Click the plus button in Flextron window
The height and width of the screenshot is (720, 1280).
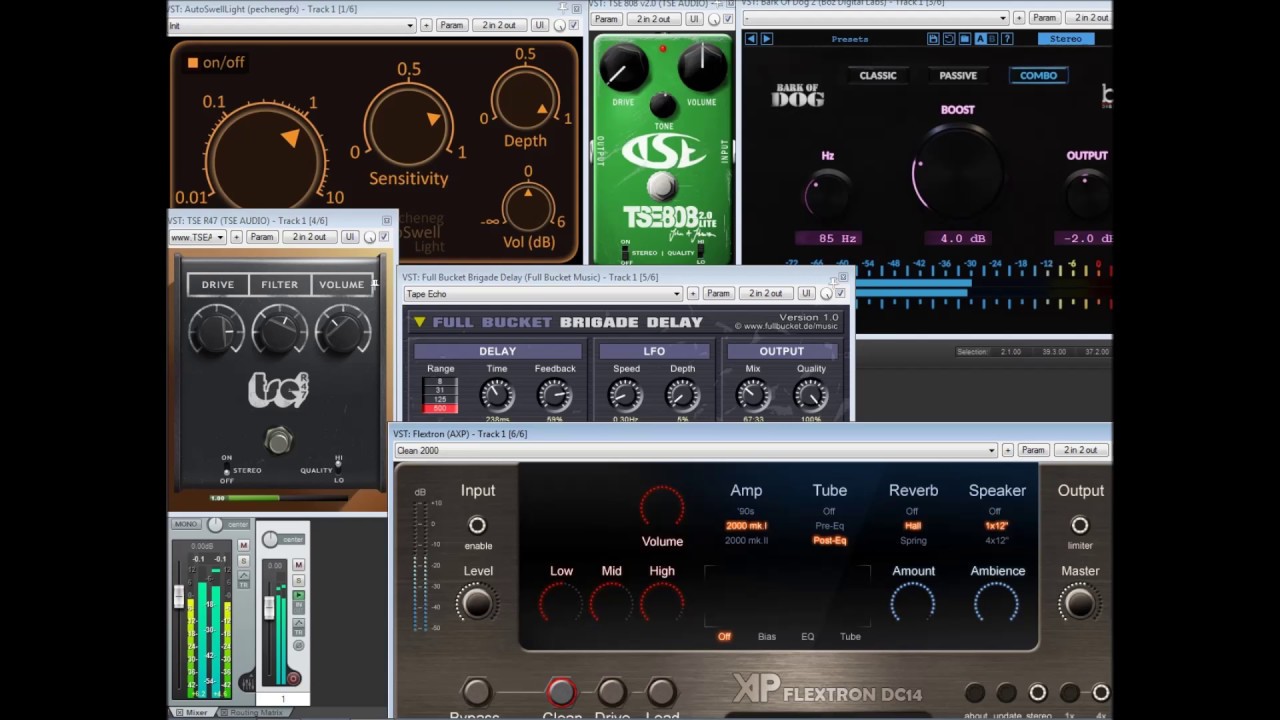(x=1008, y=450)
